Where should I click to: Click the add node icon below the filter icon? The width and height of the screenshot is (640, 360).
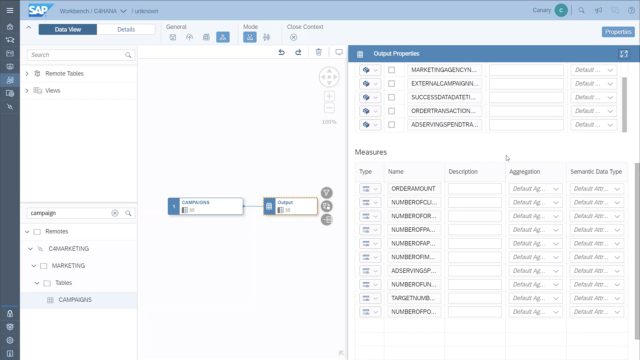coord(327,206)
